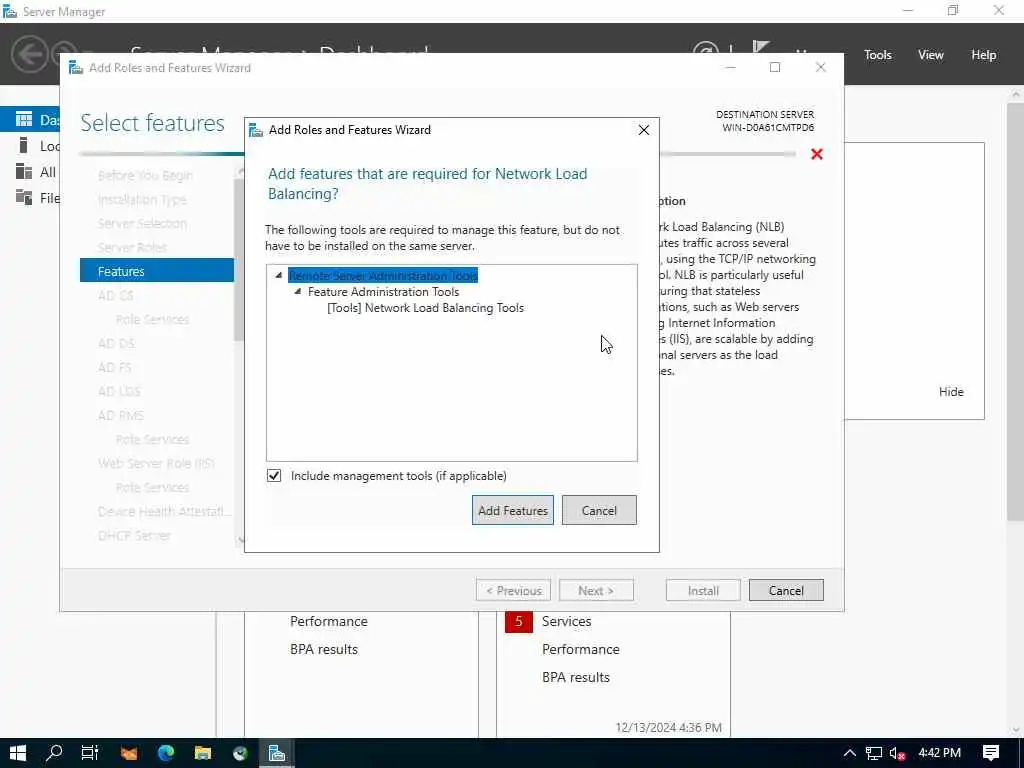Screen dimensions: 1024x768
Task: Click round app icon beside File Explorer
Action: click(x=240, y=753)
